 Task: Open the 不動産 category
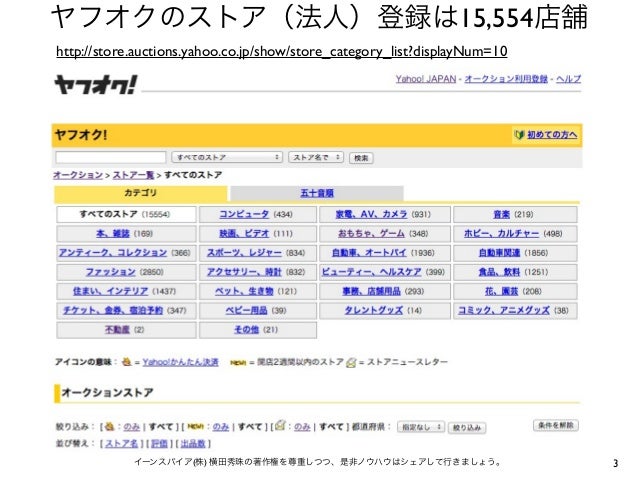117,330
